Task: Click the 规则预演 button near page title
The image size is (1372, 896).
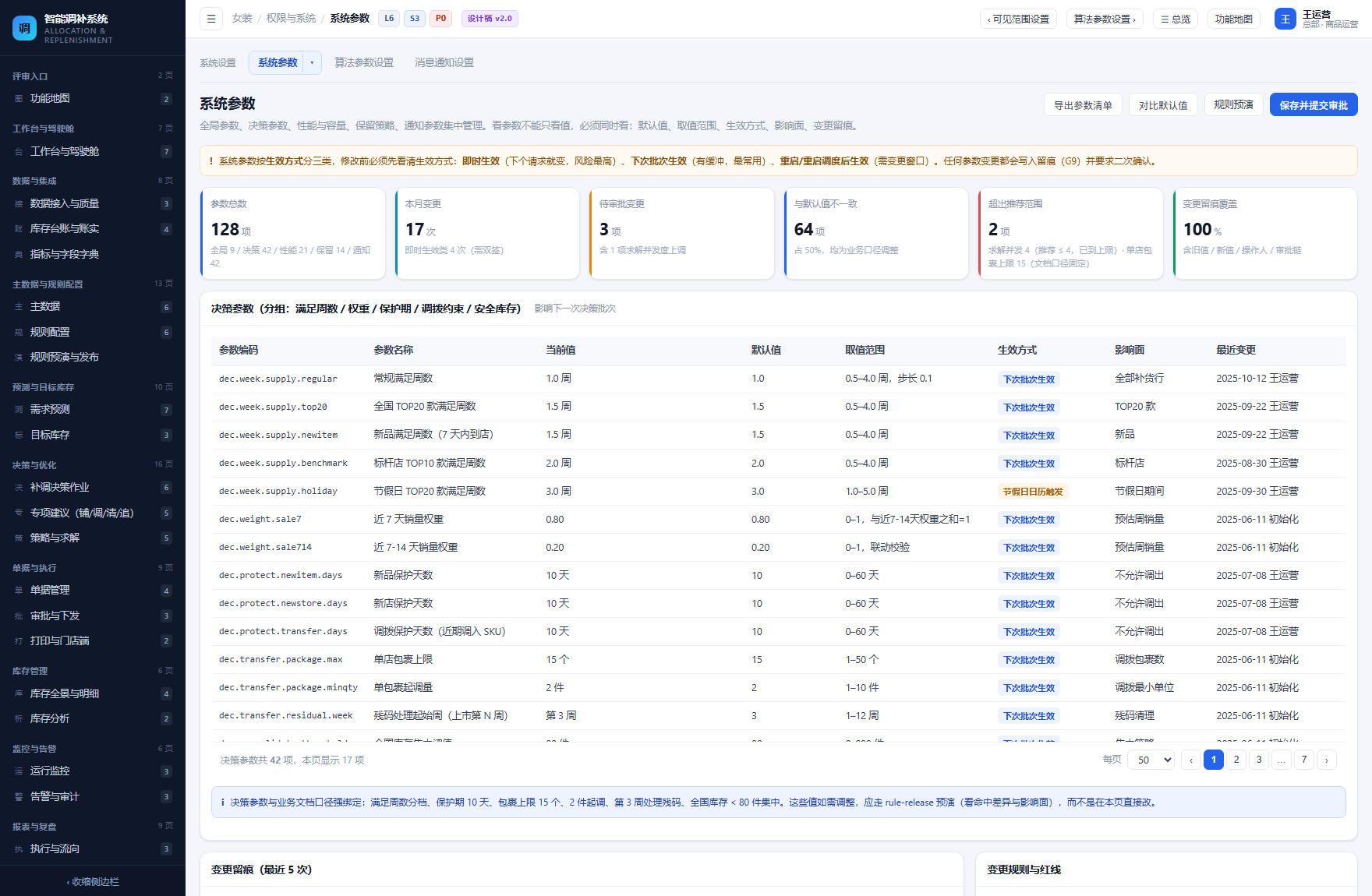Action: pyautogui.click(x=1233, y=105)
